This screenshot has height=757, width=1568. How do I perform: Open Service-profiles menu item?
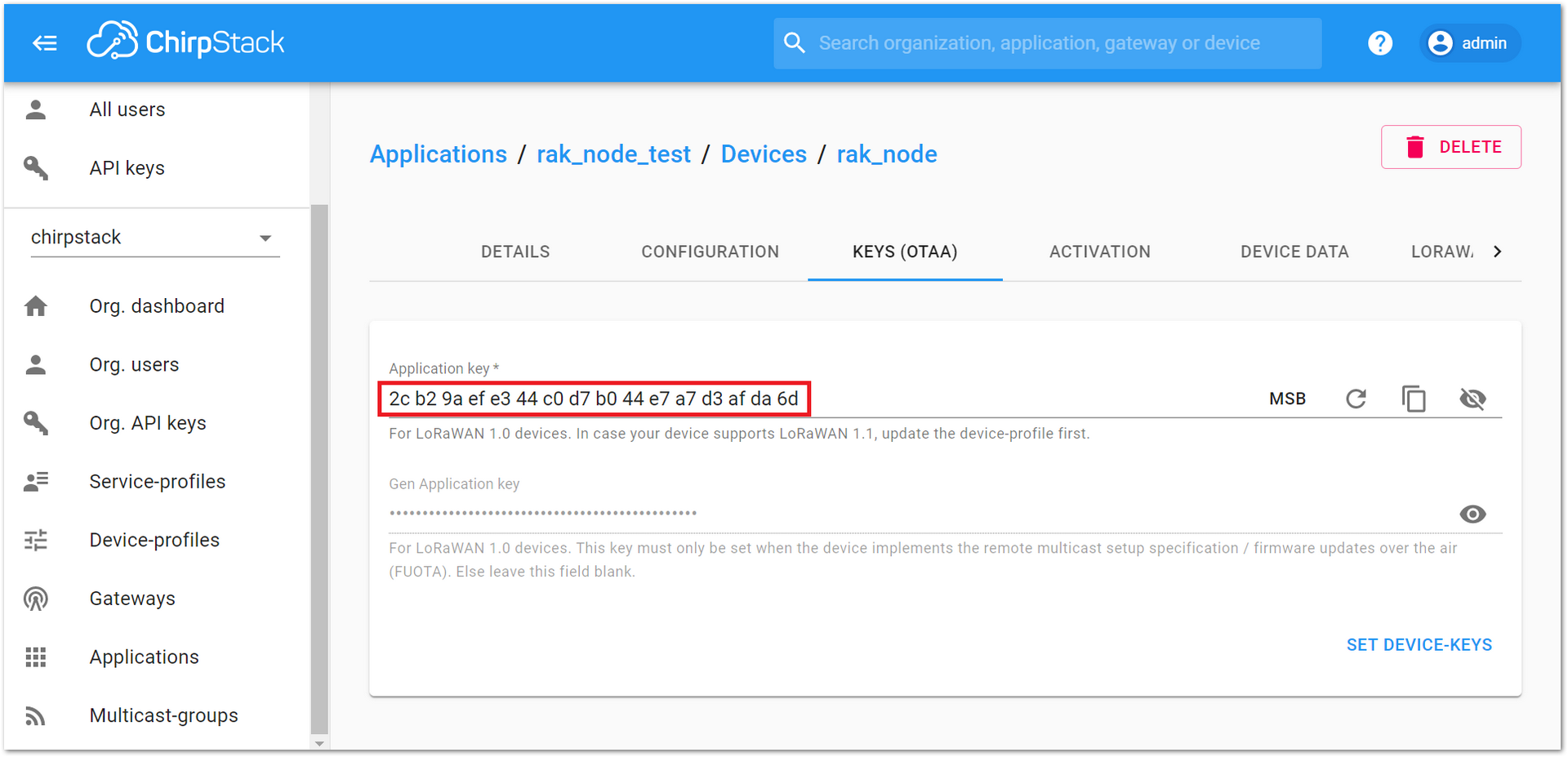pyautogui.click(x=157, y=481)
